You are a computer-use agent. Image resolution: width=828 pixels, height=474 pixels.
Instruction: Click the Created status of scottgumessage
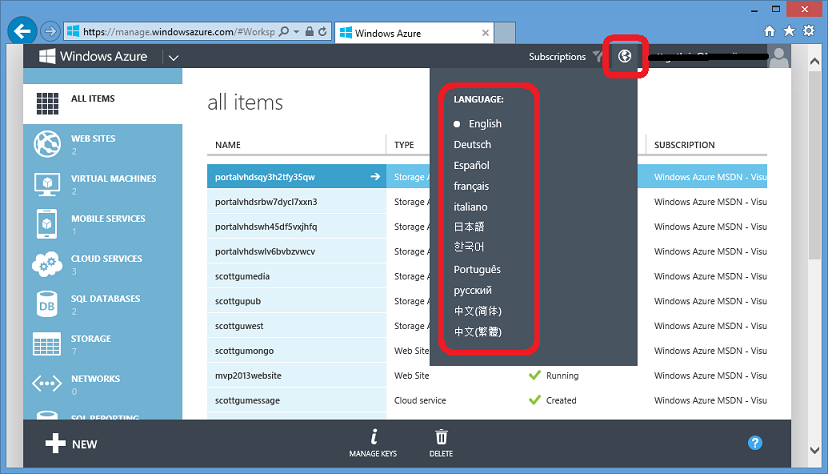point(553,400)
